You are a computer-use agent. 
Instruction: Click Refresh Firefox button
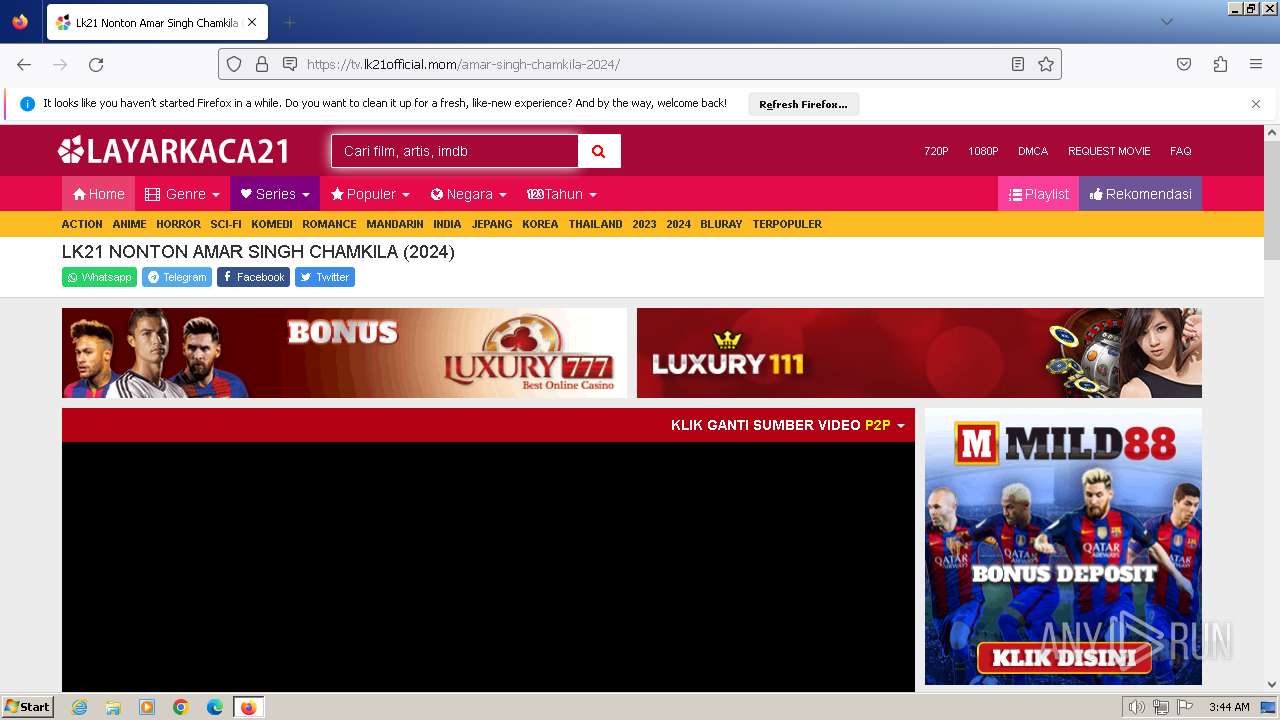tap(803, 104)
